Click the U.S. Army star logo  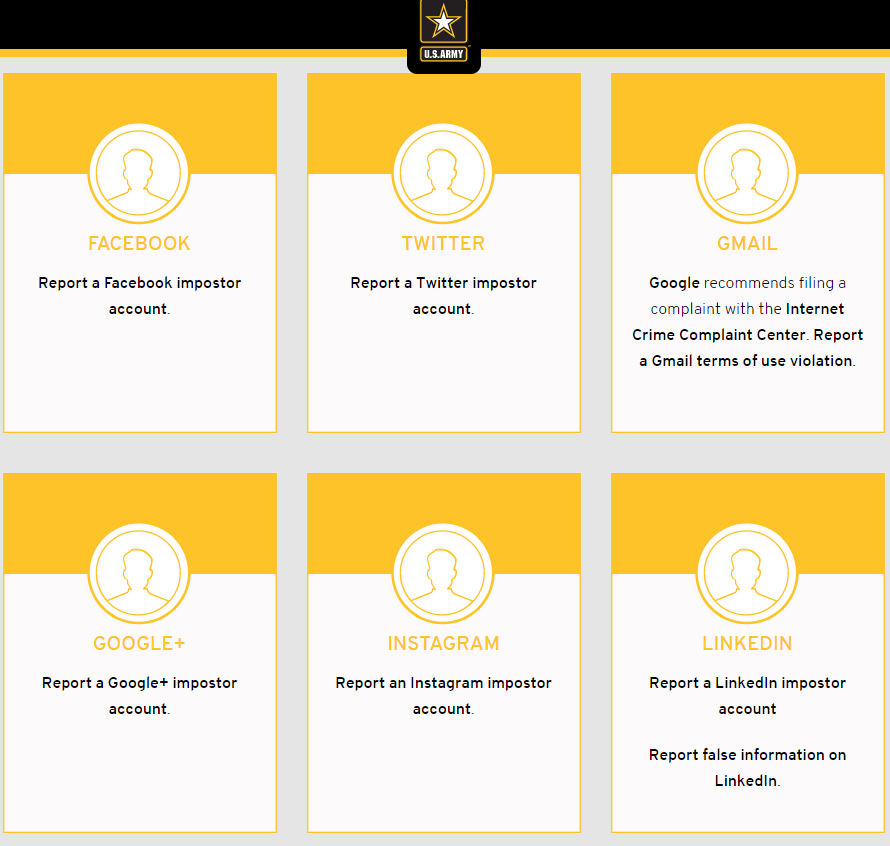pyautogui.click(x=443, y=31)
